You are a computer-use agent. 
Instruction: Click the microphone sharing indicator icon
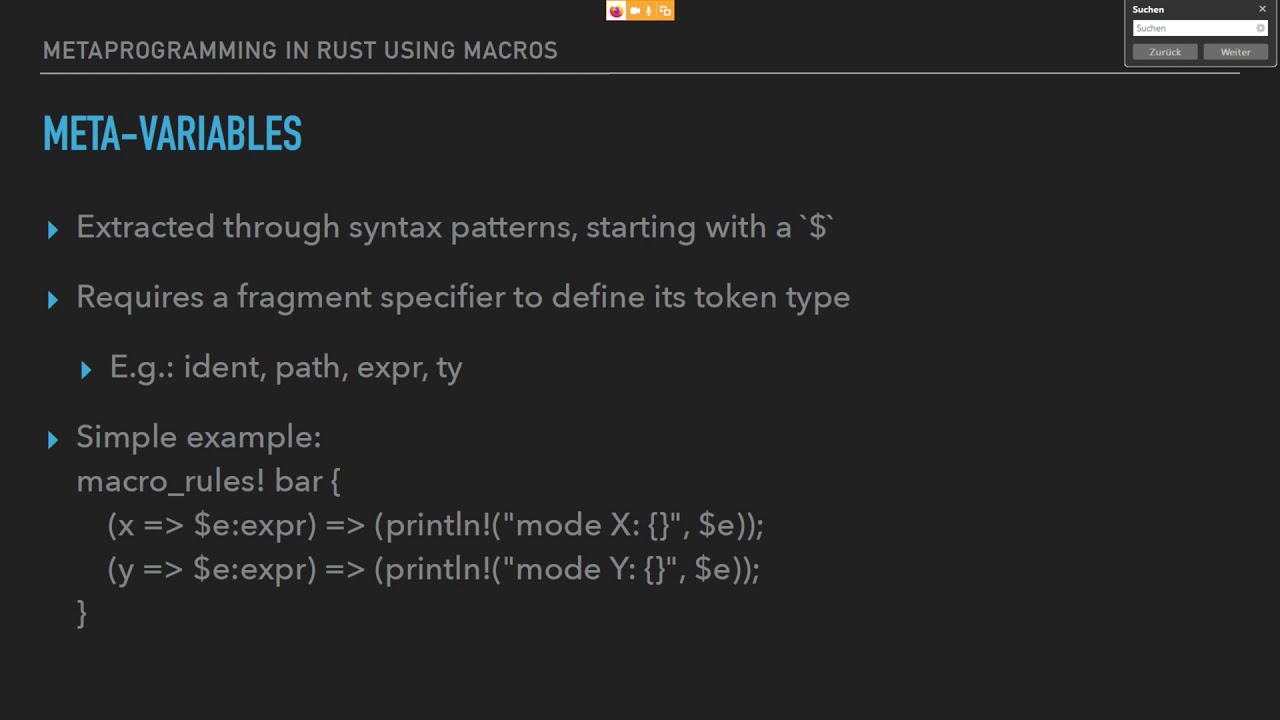point(649,11)
